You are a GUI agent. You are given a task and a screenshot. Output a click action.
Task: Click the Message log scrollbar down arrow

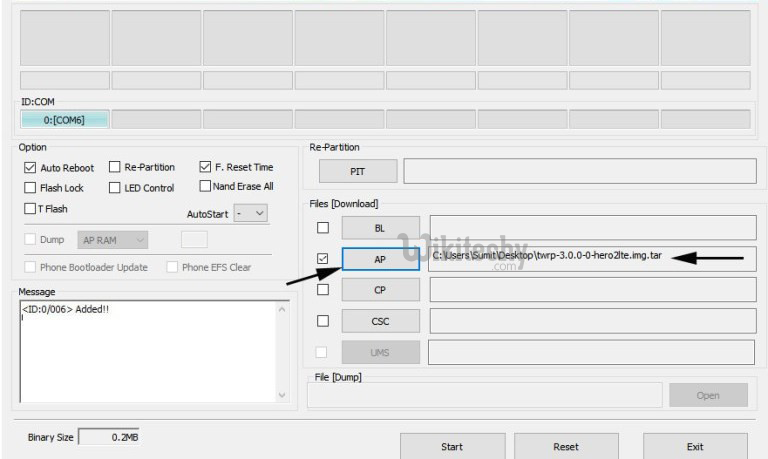click(282, 396)
